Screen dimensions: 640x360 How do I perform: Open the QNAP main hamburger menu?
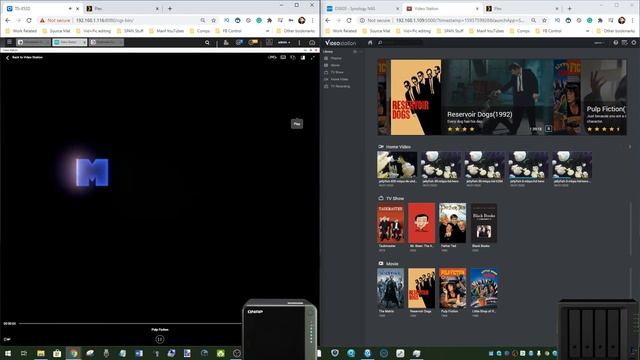(x=9, y=42)
